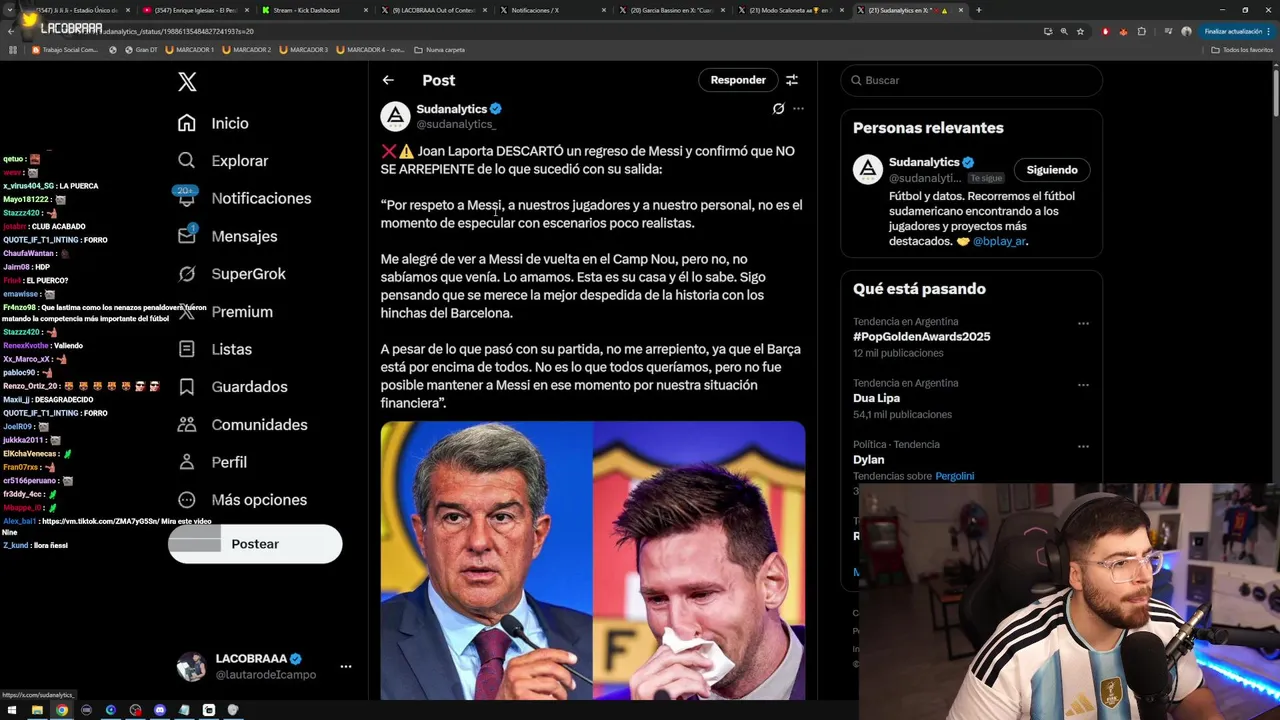The width and height of the screenshot is (1280, 720).
Task: Click the LACOBRAAA account avatar
Action: pos(191,666)
